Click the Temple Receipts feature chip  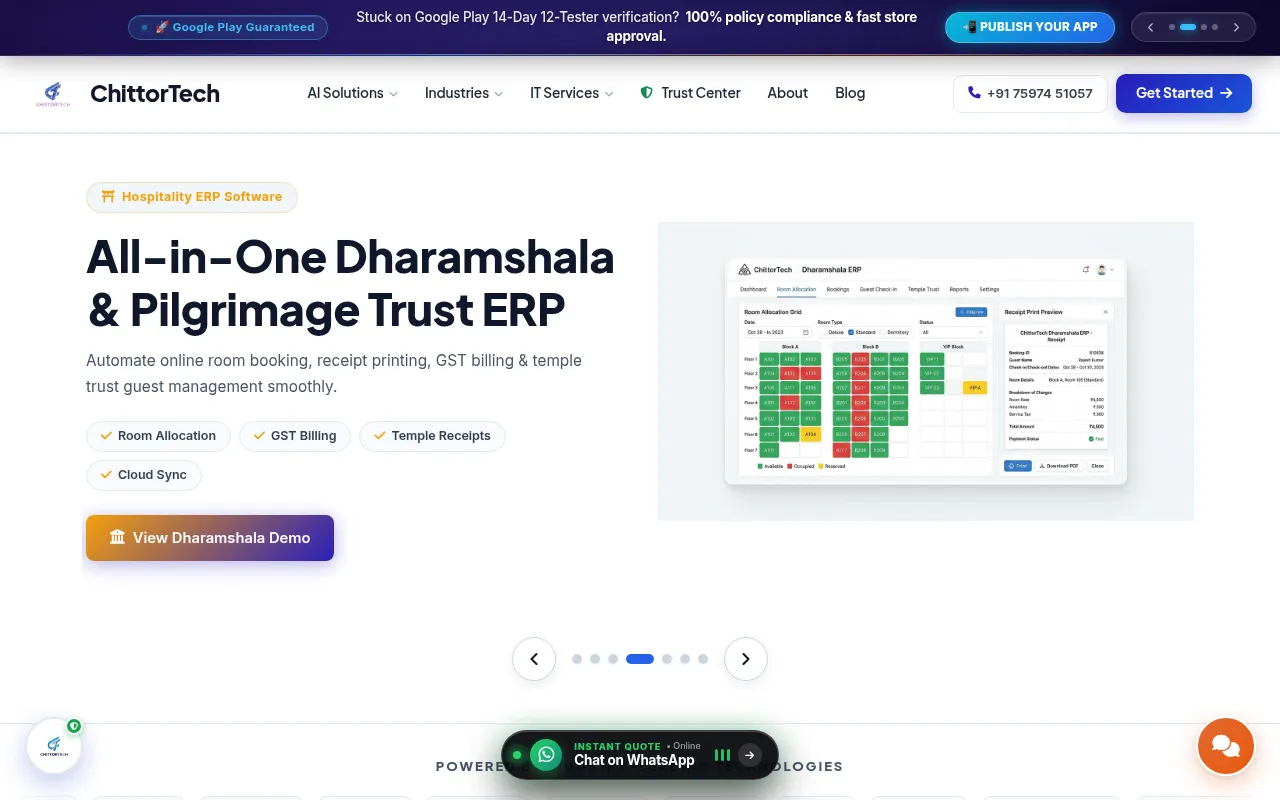point(432,436)
